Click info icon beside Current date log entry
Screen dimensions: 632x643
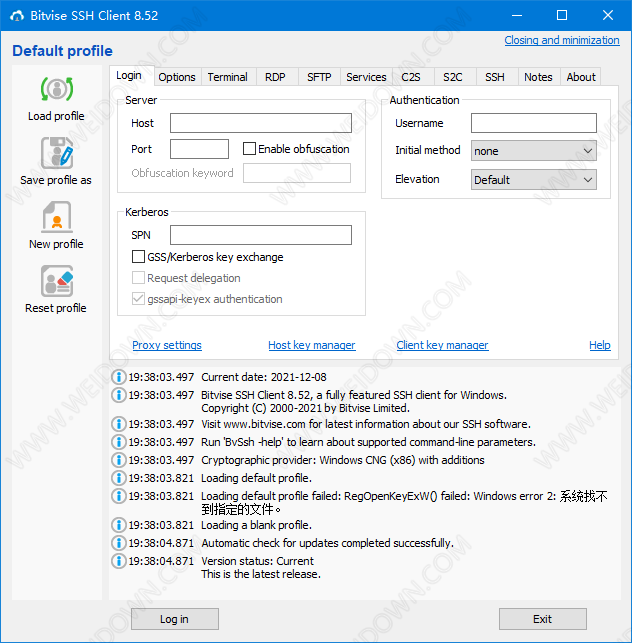point(119,377)
